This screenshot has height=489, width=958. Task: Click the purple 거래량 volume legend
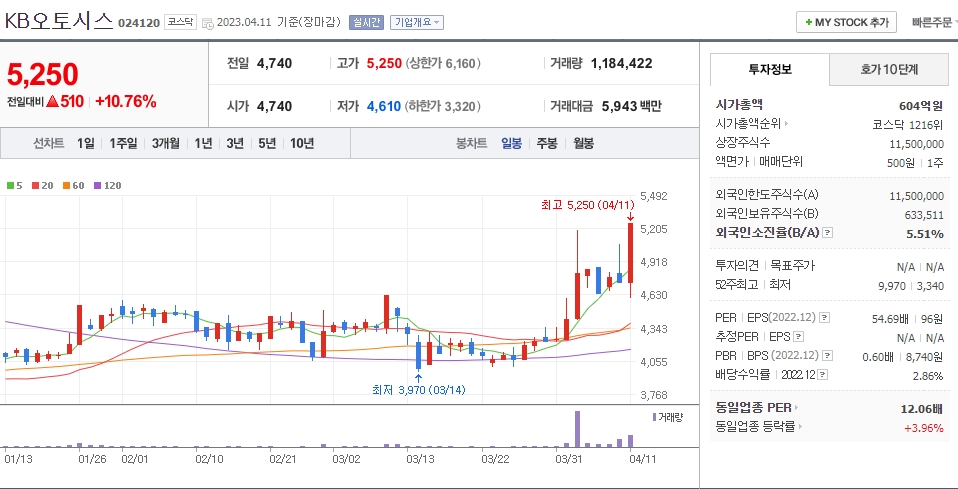click(668, 417)
